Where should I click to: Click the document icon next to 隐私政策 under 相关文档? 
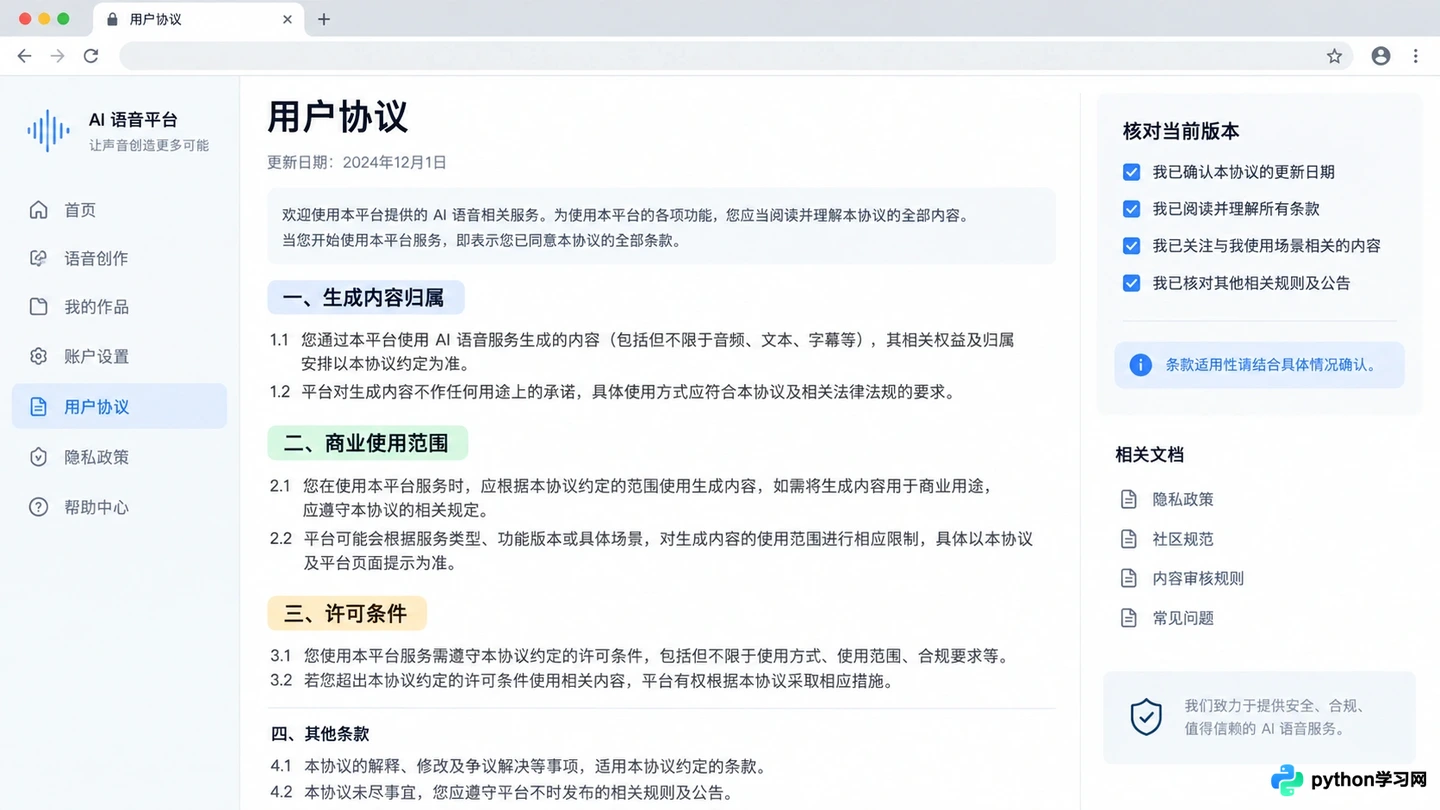1129,499
